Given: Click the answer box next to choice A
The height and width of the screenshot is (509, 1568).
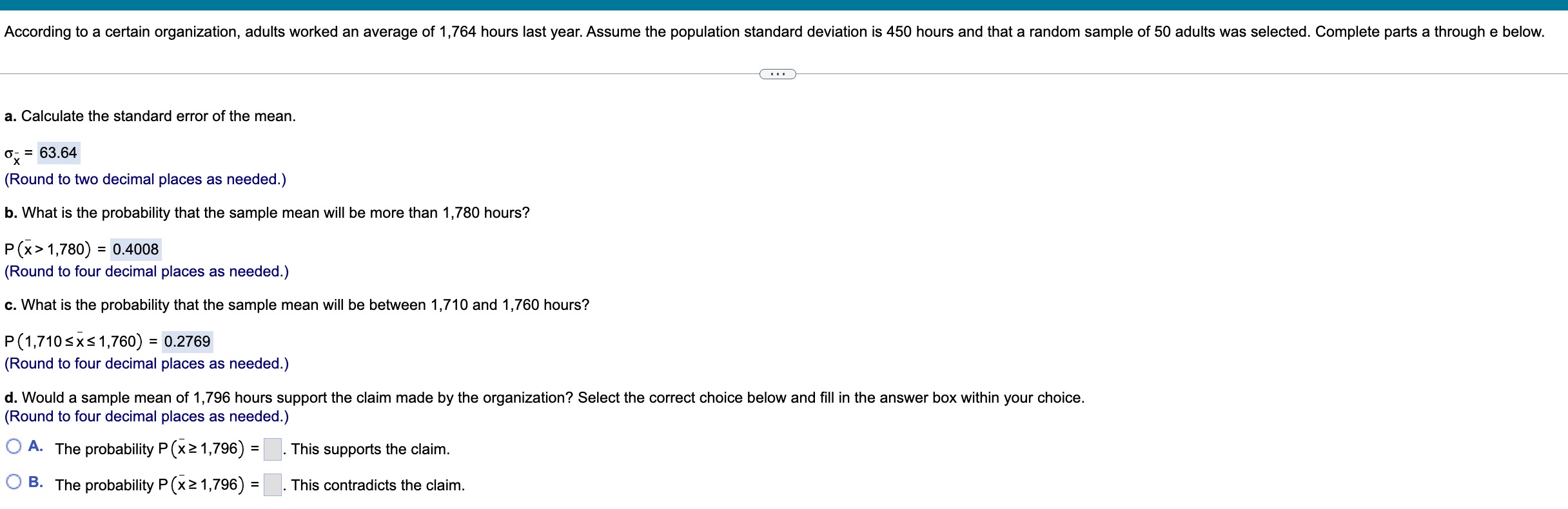Looking at the screenshot, I should pyautogui.click(x=271, y=447).
